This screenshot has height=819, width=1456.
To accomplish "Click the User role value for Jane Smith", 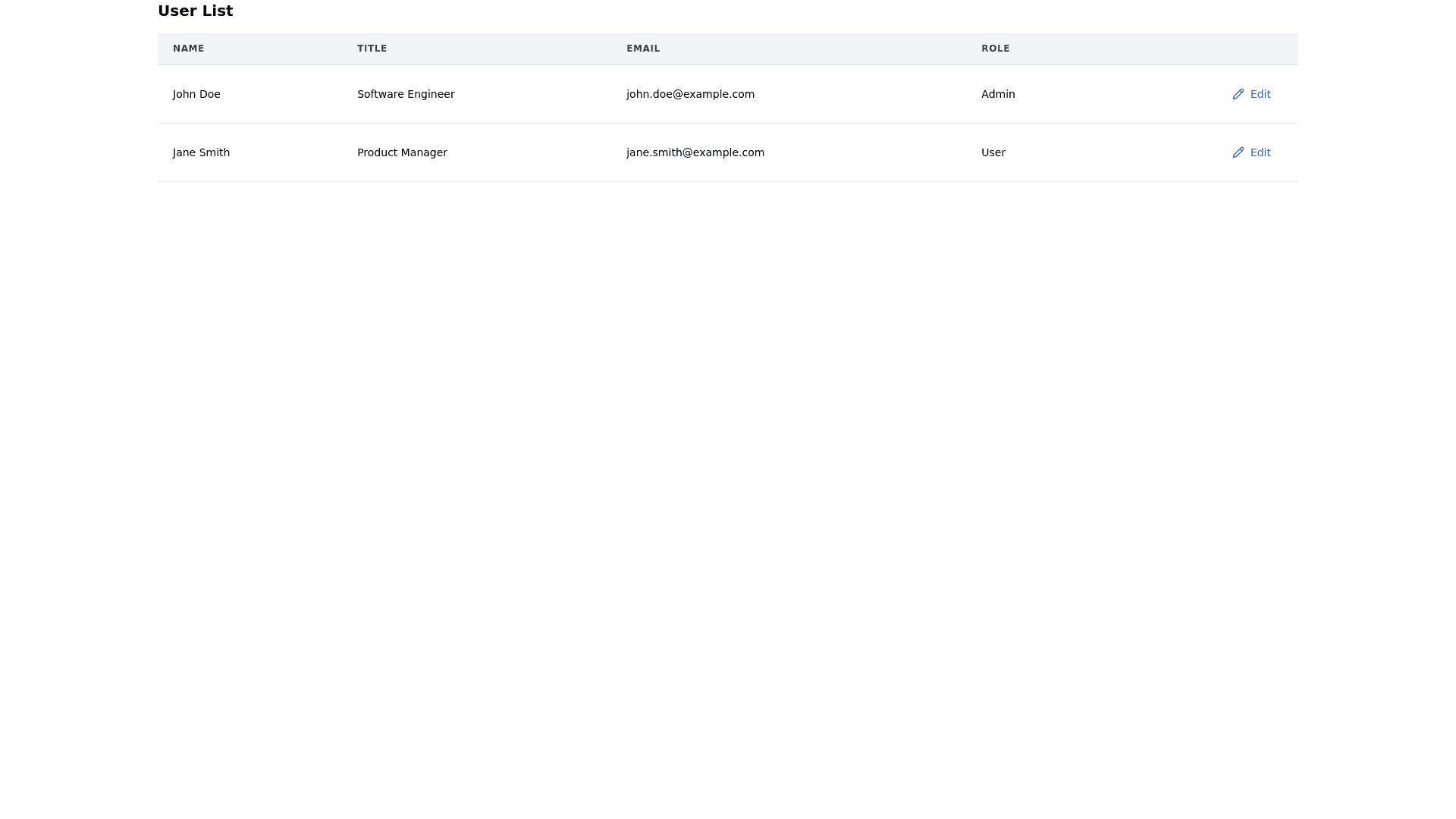I will pos(993,152).
